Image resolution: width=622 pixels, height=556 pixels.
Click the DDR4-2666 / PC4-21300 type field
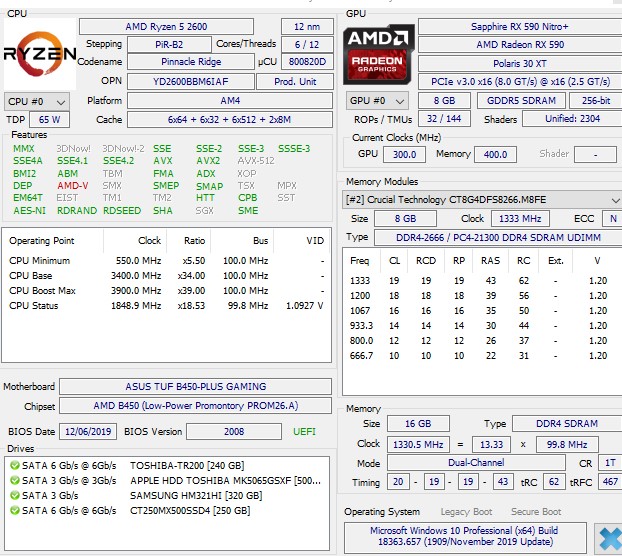tap(499, 238)
